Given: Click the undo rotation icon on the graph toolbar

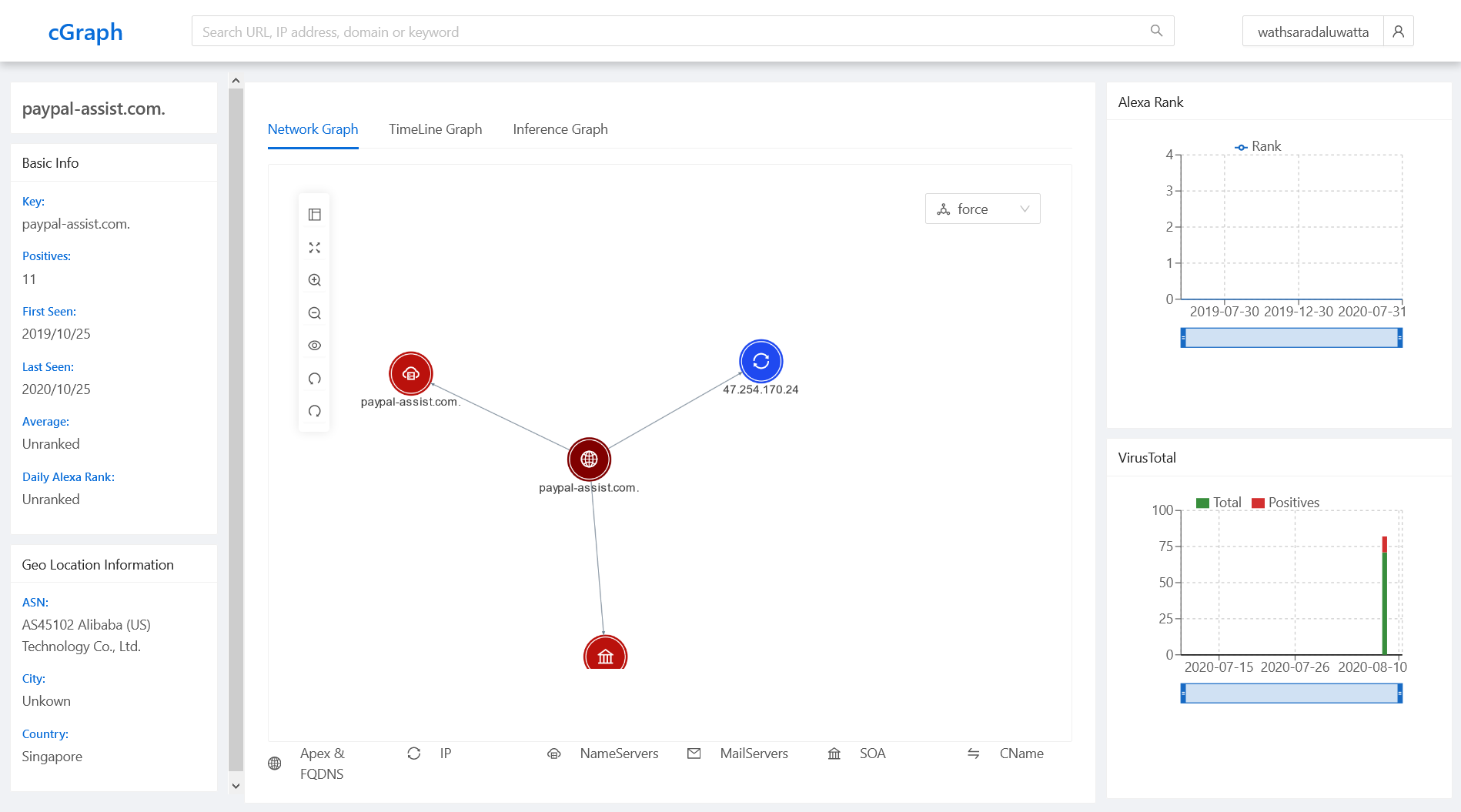Looking at the screenshot, I should click(314, 378).
